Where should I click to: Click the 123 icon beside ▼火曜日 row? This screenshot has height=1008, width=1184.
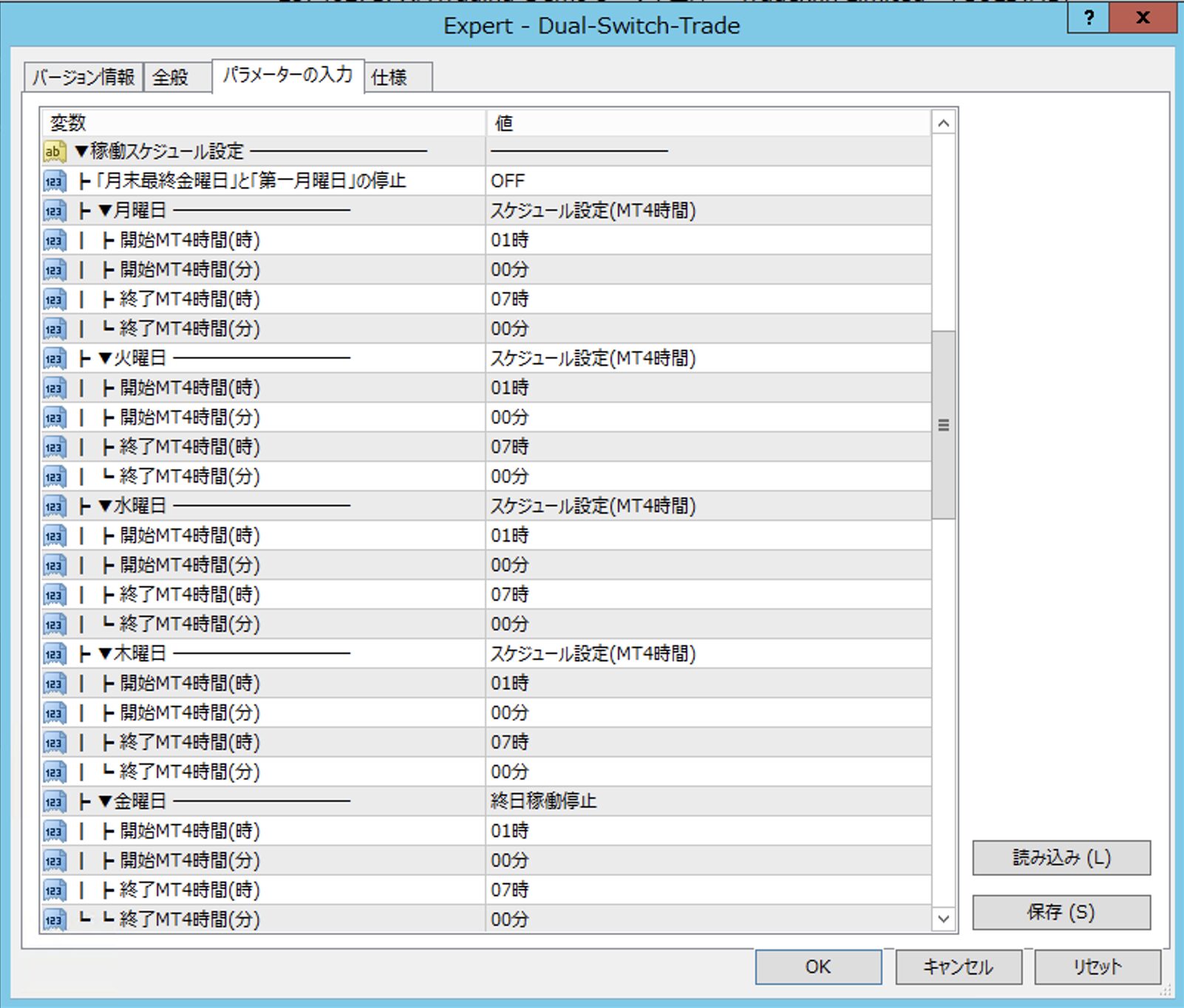coord(54,358)
